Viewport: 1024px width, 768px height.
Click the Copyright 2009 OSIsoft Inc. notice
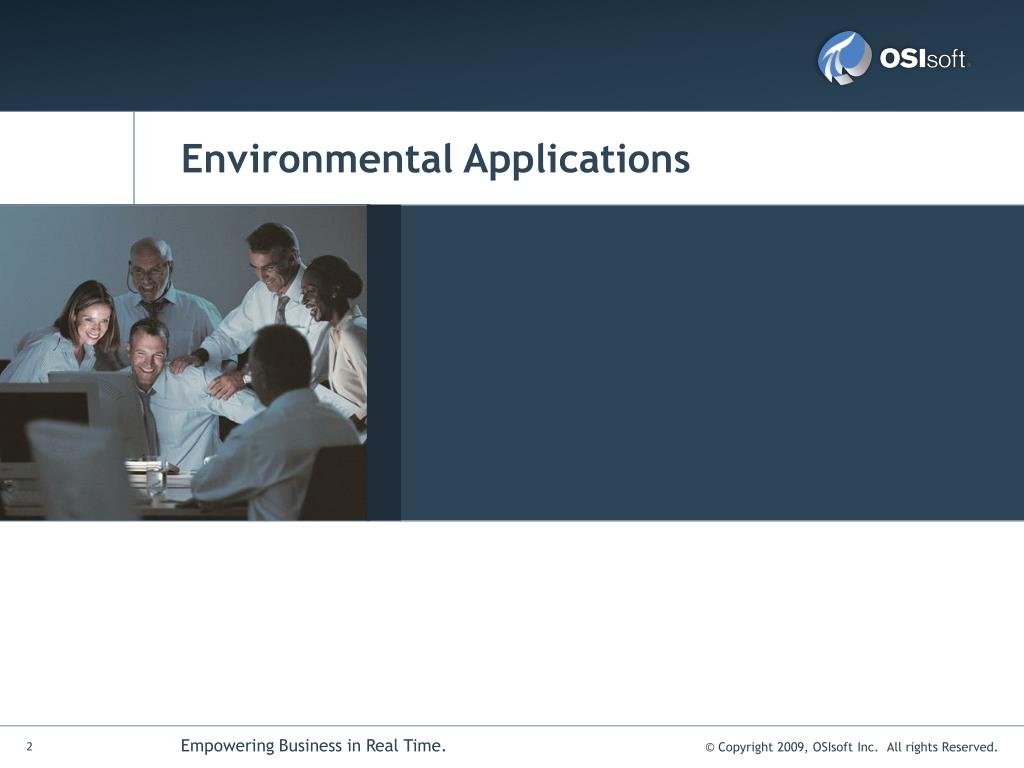pos(851,747)
